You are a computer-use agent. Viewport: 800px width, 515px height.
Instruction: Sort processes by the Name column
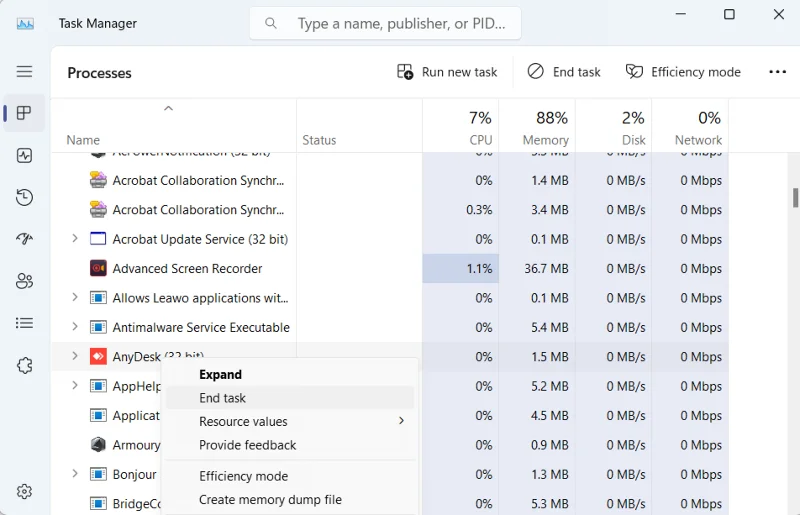pyautogui.click(x=173, y=126)
